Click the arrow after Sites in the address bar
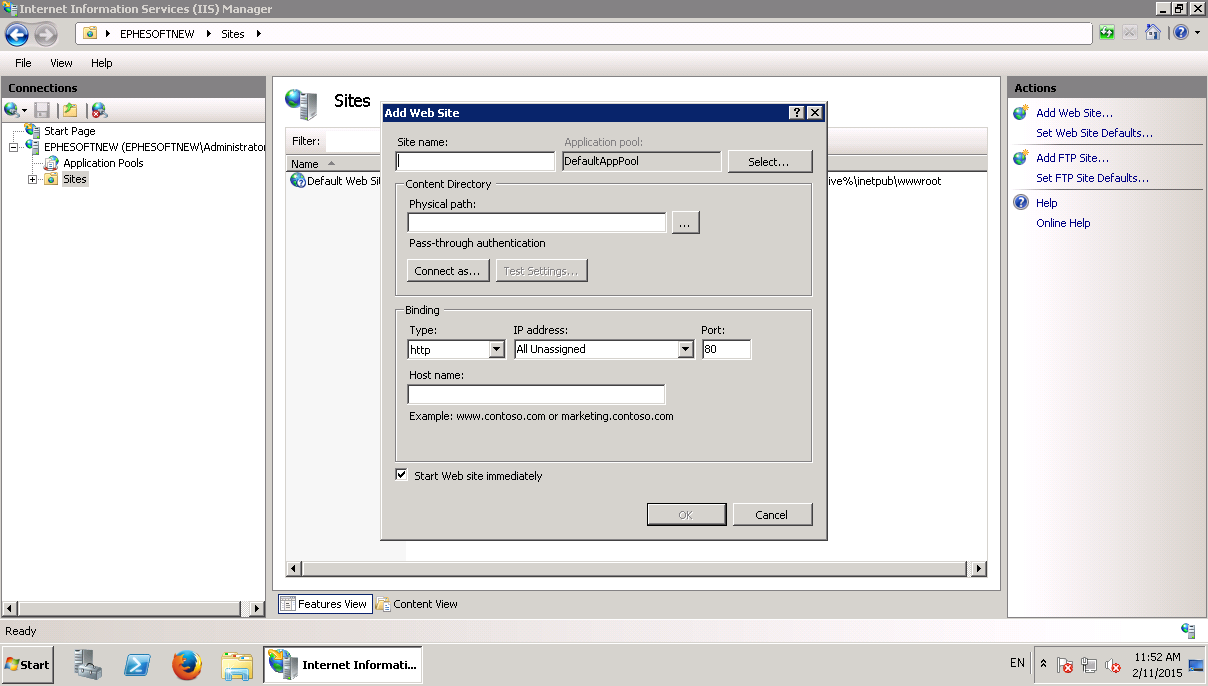Viewport: 1208px width, 686px height. (x=258, y=34)
